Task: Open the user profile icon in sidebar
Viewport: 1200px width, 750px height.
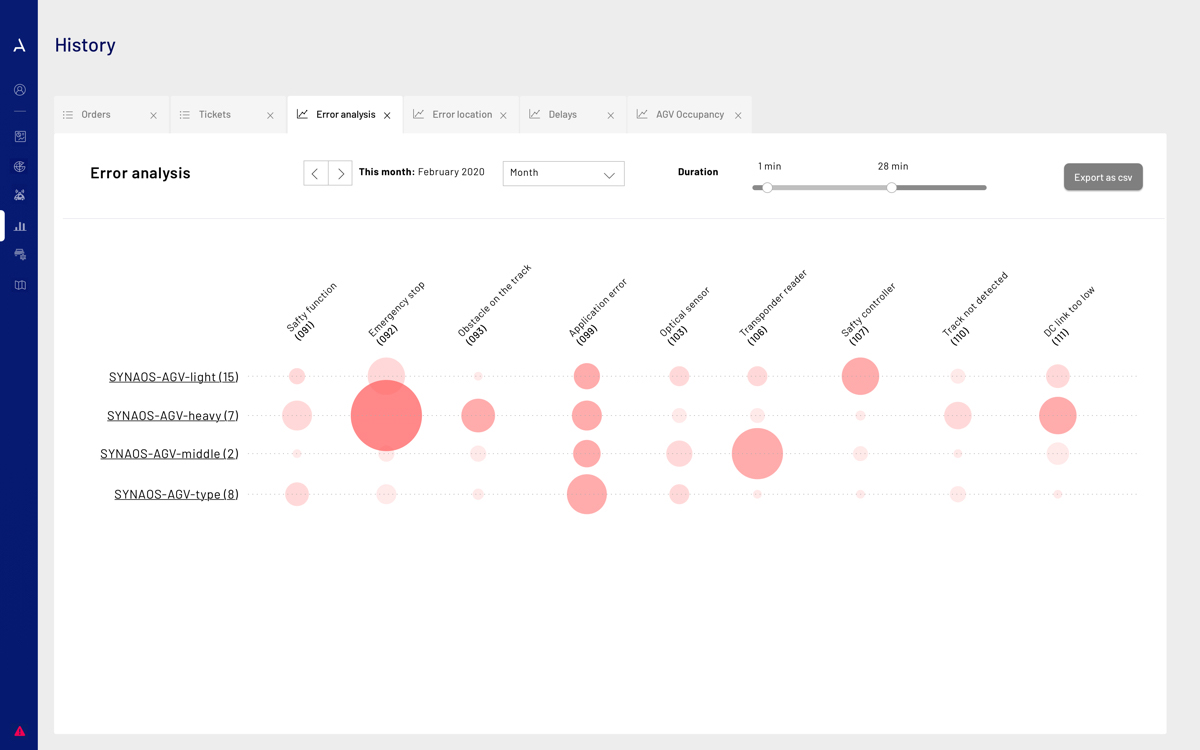Action: (19, 90)
